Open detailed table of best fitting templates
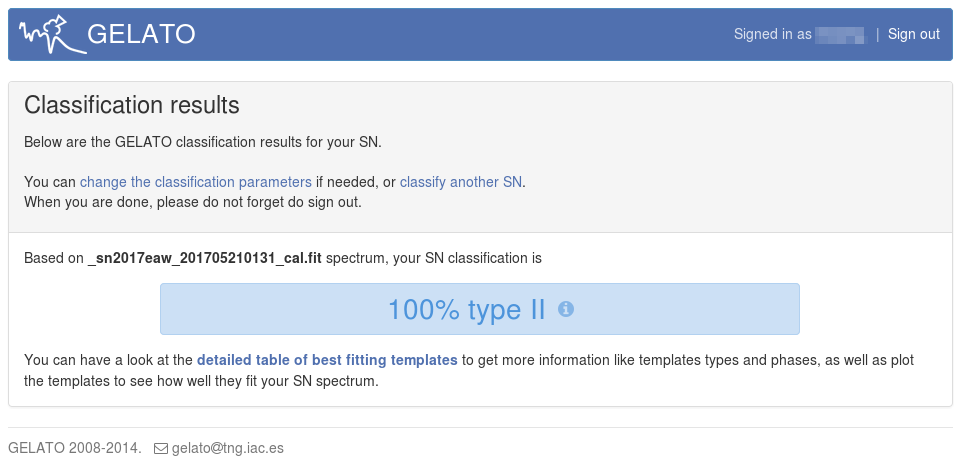The image size is (961, 463). pos(327,360)
